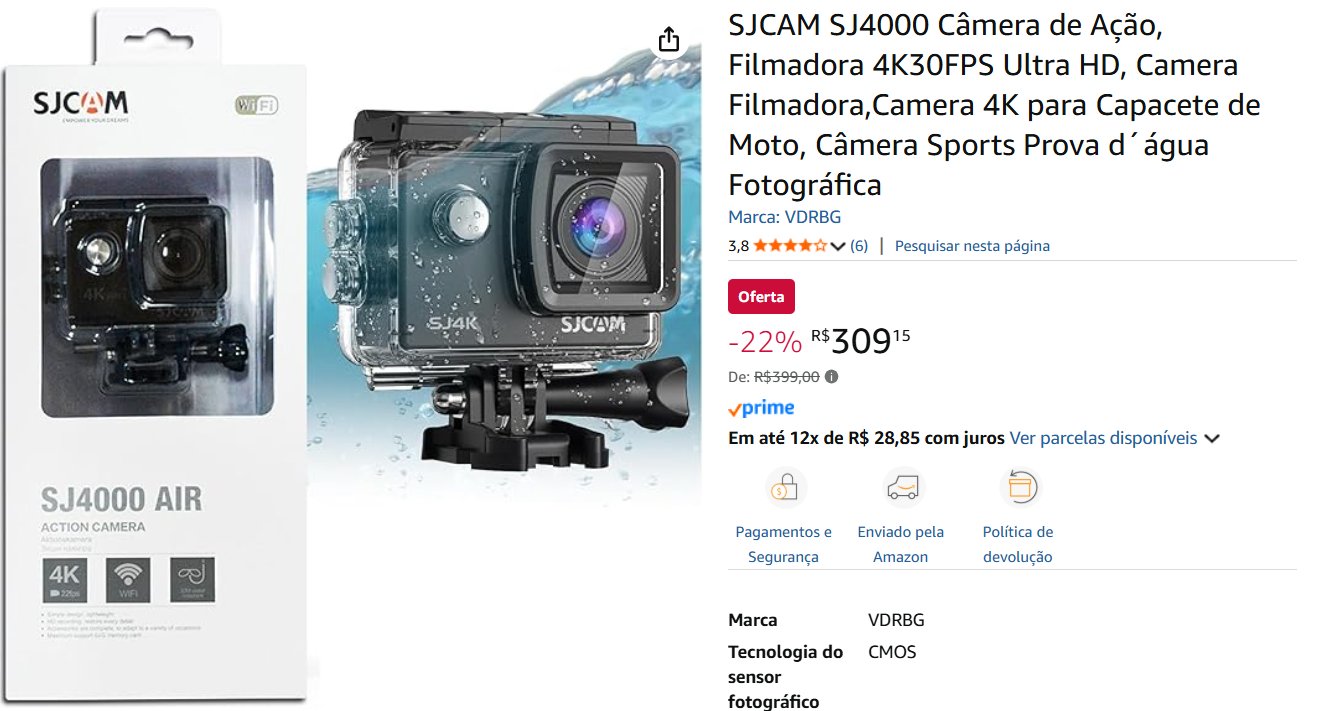1329x711 pixels.
Task: Click the Prime logo badge
Action: (761, 408)
